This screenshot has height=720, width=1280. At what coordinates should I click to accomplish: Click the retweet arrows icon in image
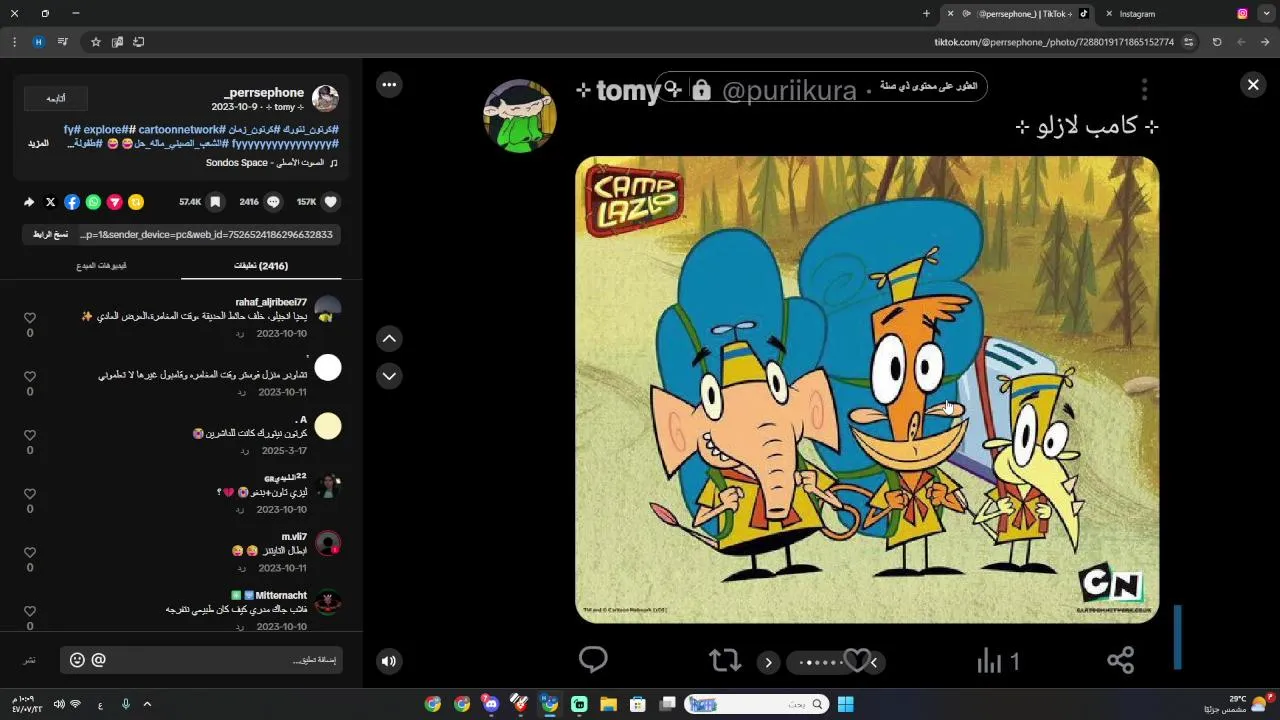[x=725, y=661]
